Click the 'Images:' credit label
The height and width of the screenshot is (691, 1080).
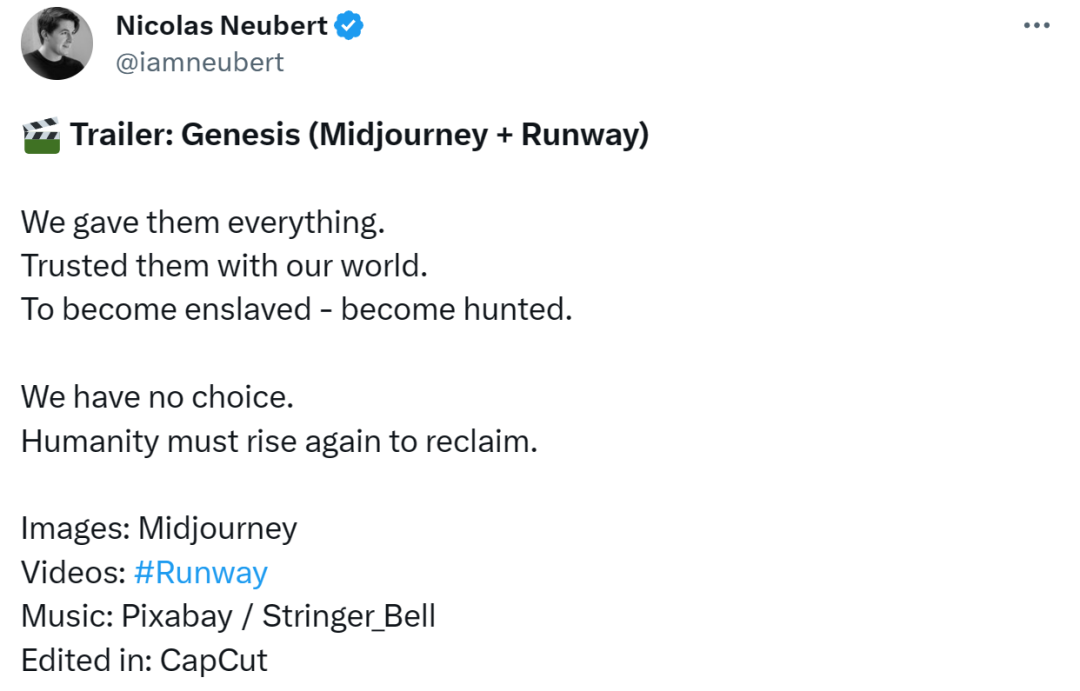click(x=76, y=529)
